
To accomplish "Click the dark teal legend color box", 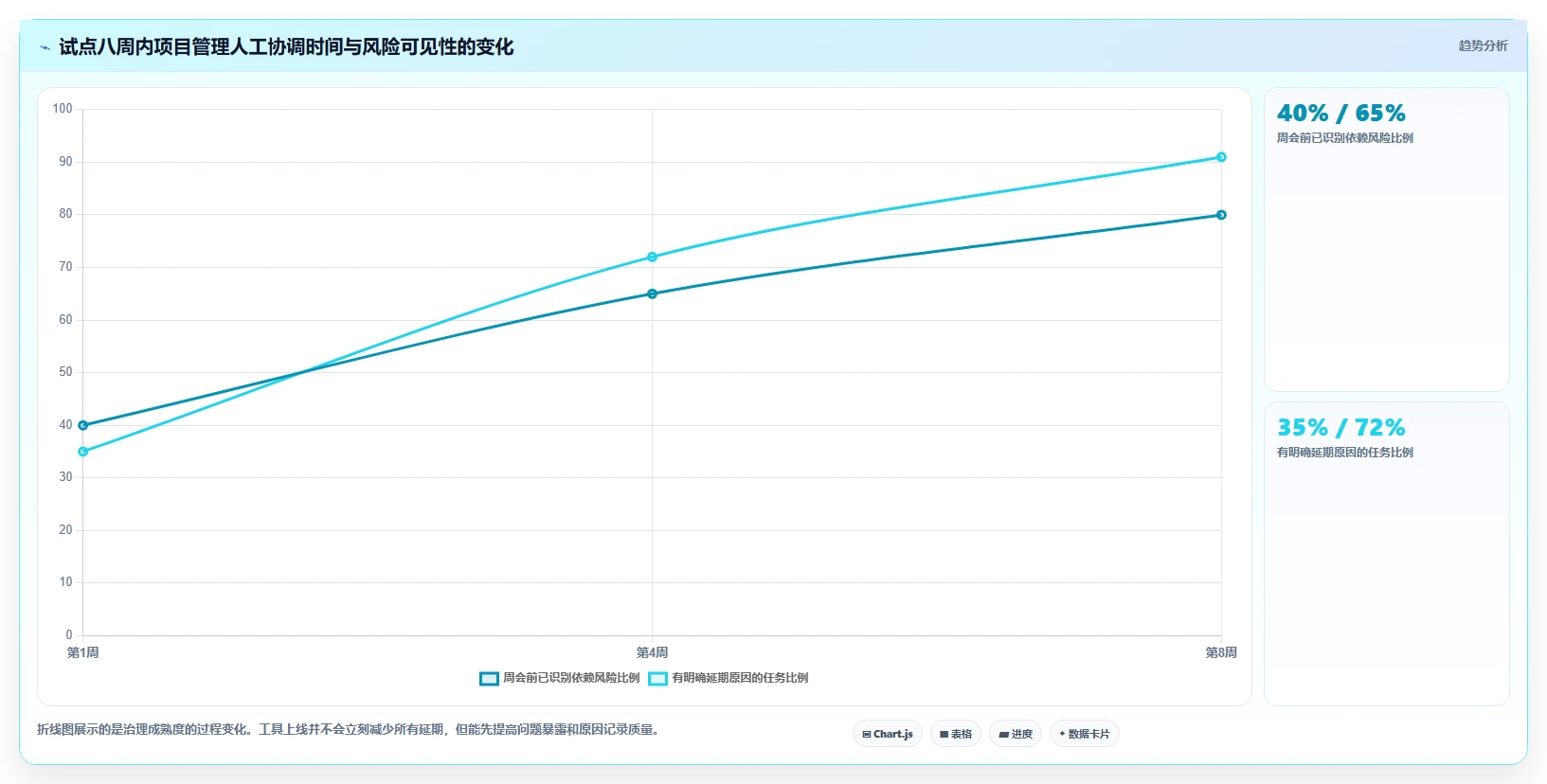I will coord(489,678).
